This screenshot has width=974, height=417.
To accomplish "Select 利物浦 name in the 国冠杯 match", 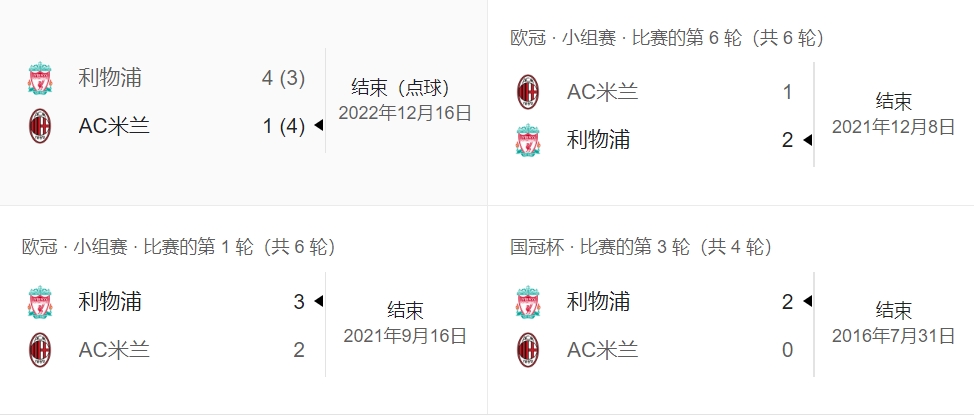I will pos(598,301).
